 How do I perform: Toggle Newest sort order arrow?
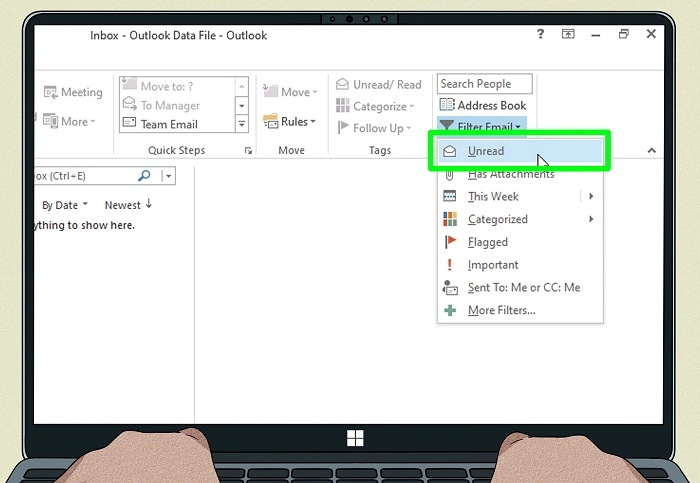tap(148, 204)
